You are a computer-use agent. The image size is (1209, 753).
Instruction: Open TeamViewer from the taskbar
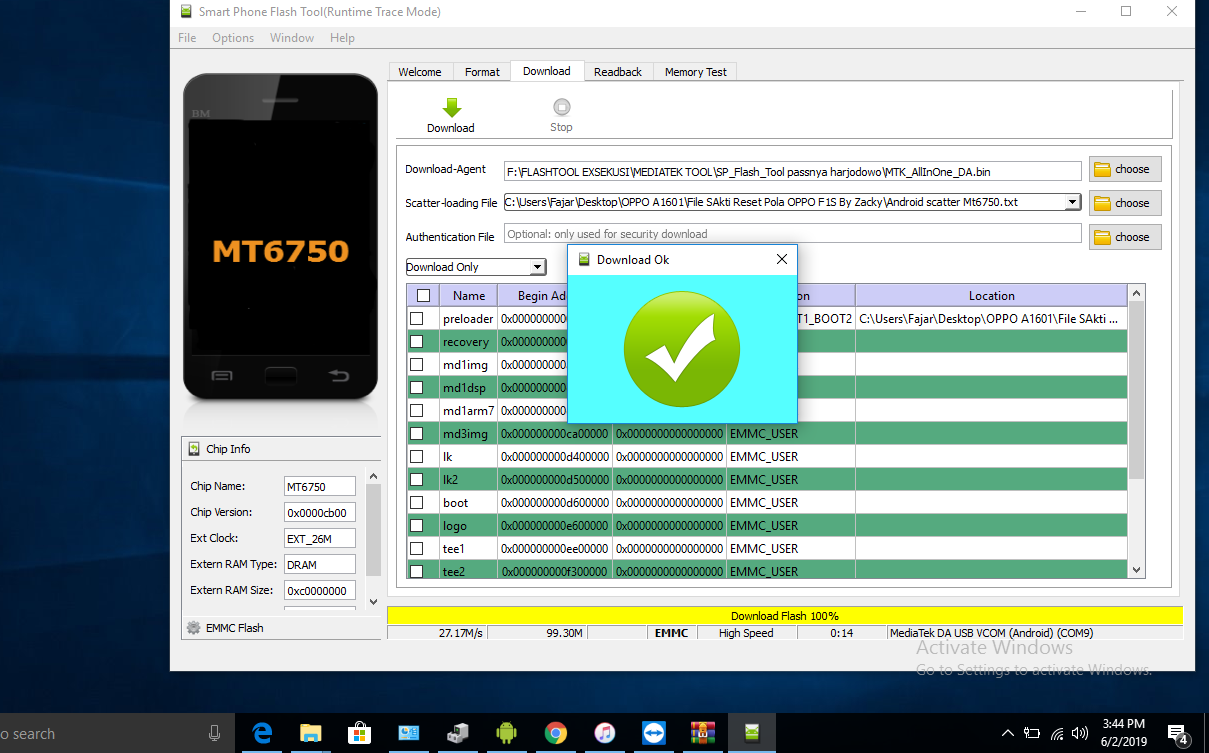pyautogui.click(x=654, y=733)
